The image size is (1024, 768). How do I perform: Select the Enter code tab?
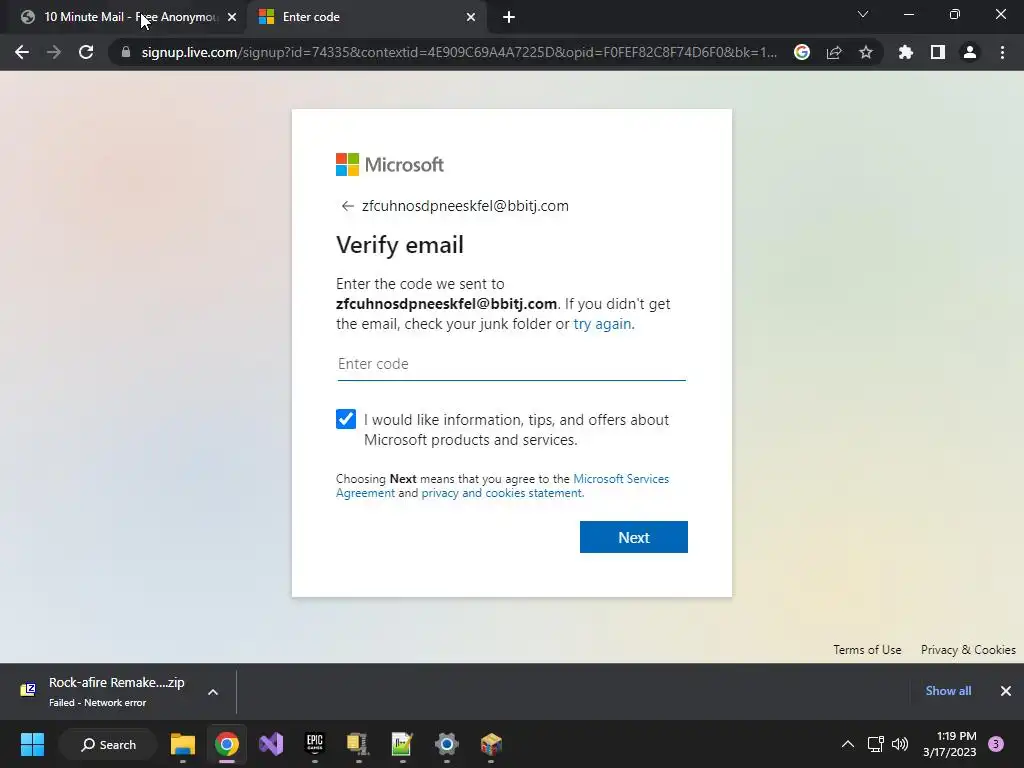pos(366,17)
